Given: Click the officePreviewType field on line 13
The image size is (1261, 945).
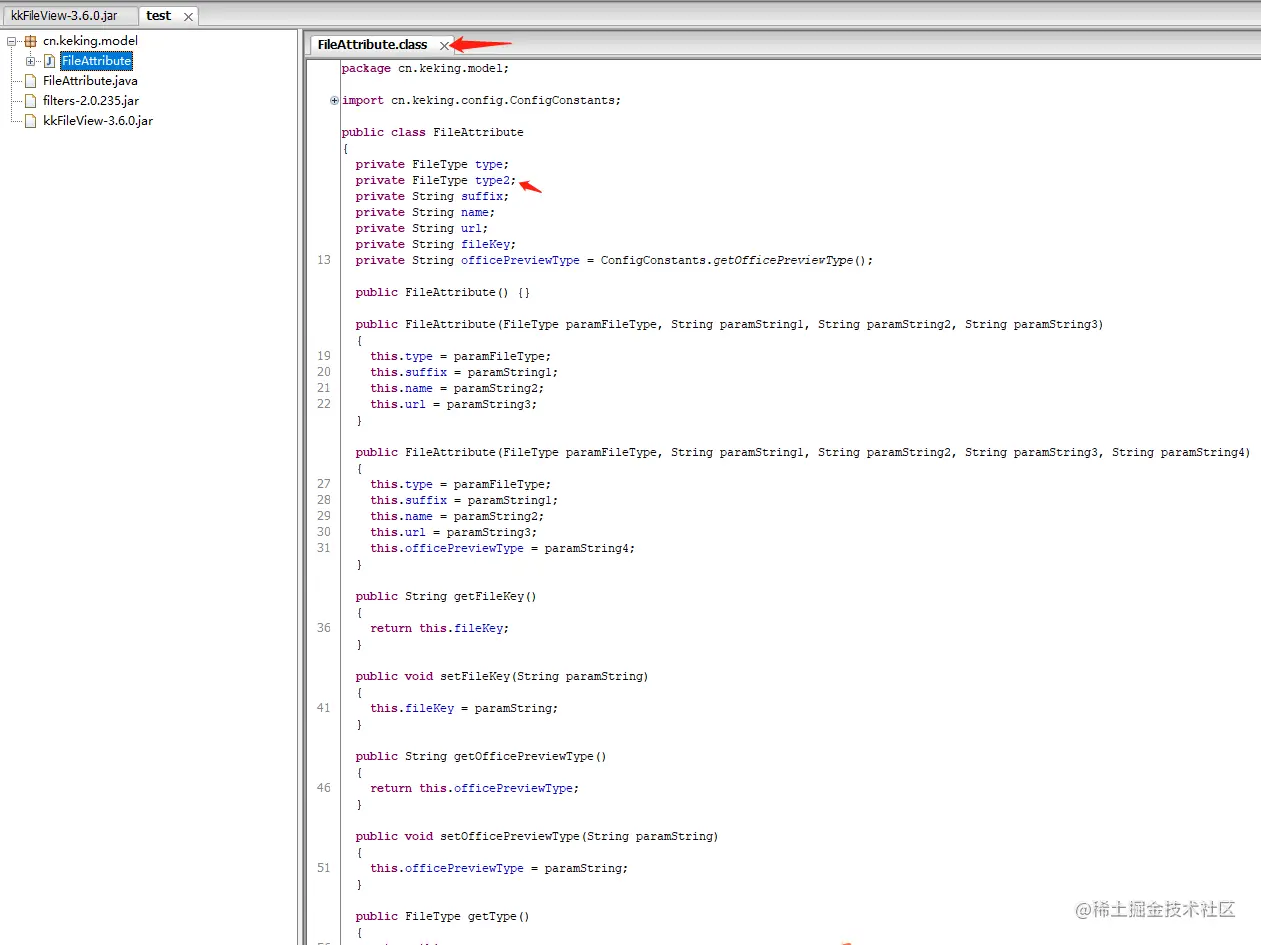Looking at the screenshot, I should (520, 260).
